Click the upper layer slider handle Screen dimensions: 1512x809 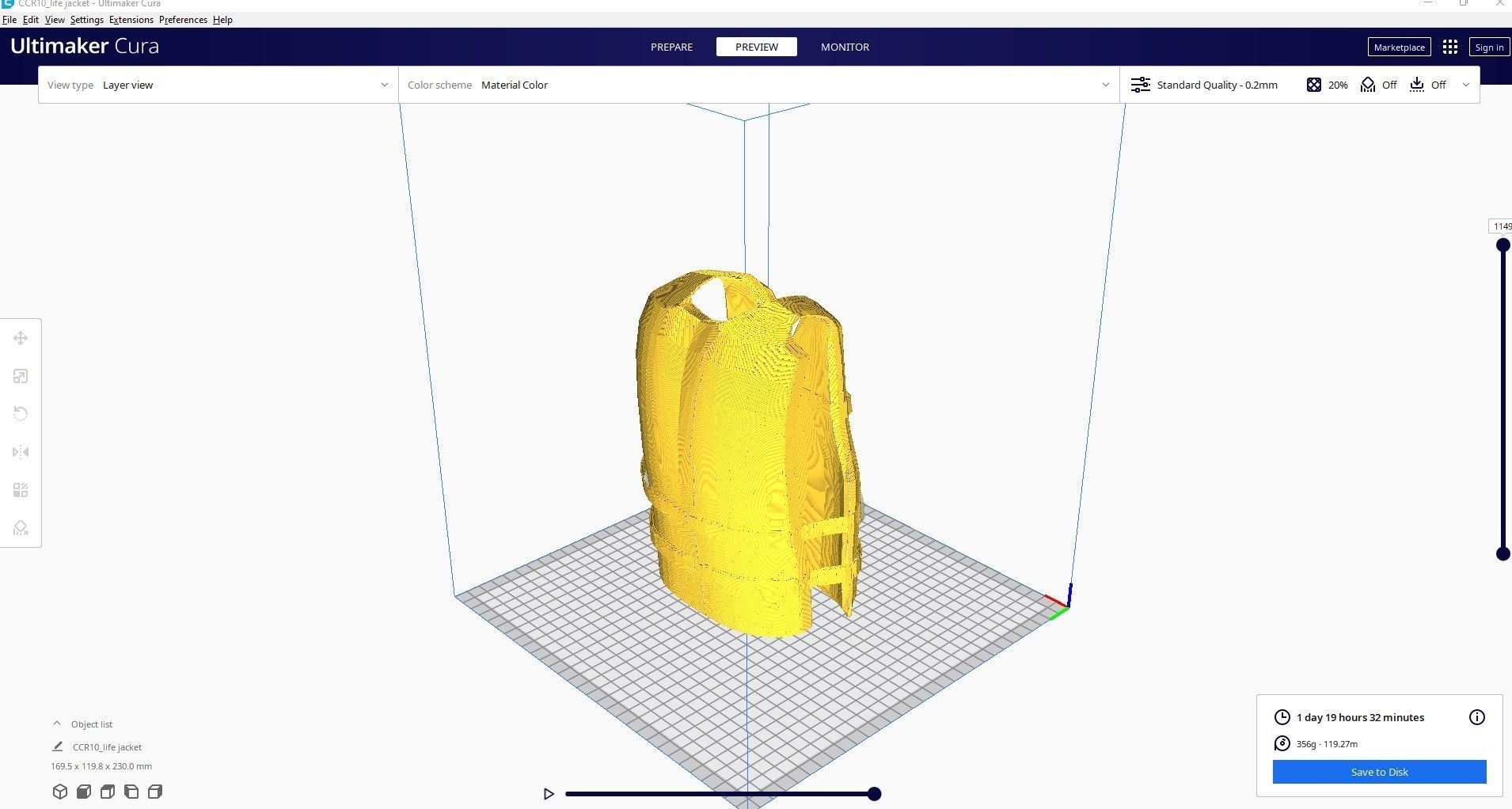(1503, 245)
